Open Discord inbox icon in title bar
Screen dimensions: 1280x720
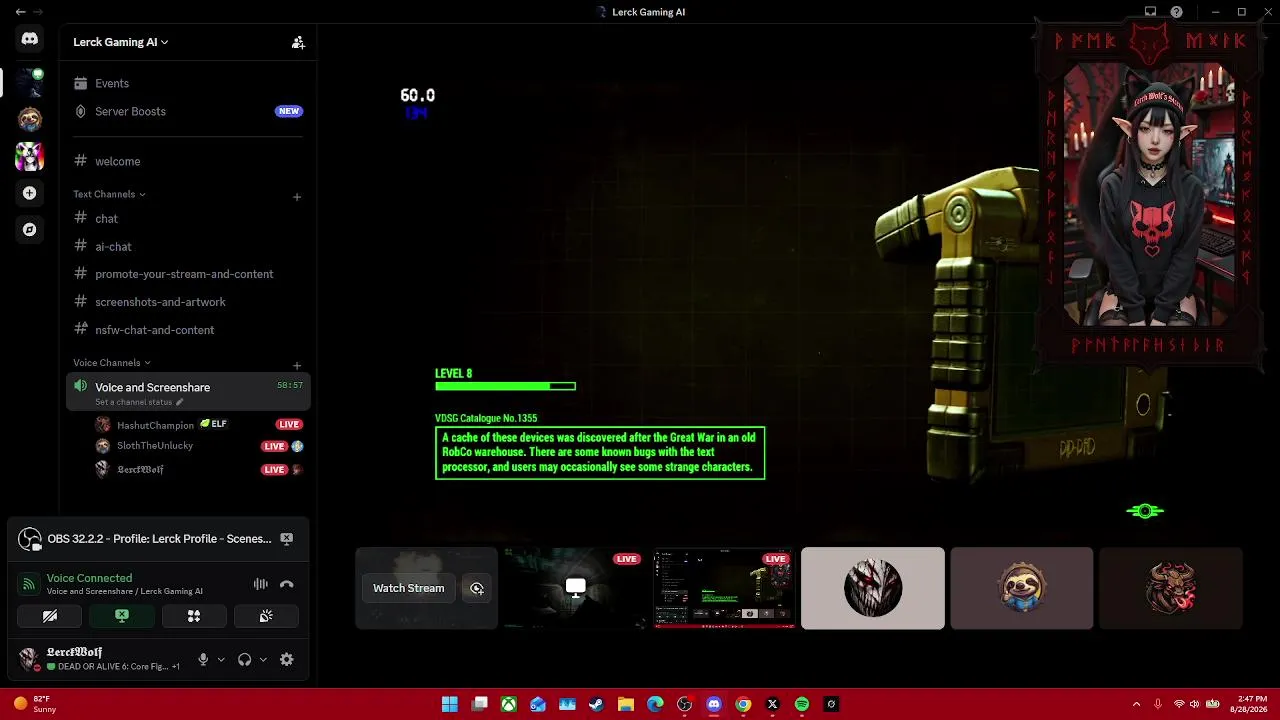click(x=1151, y=12)
